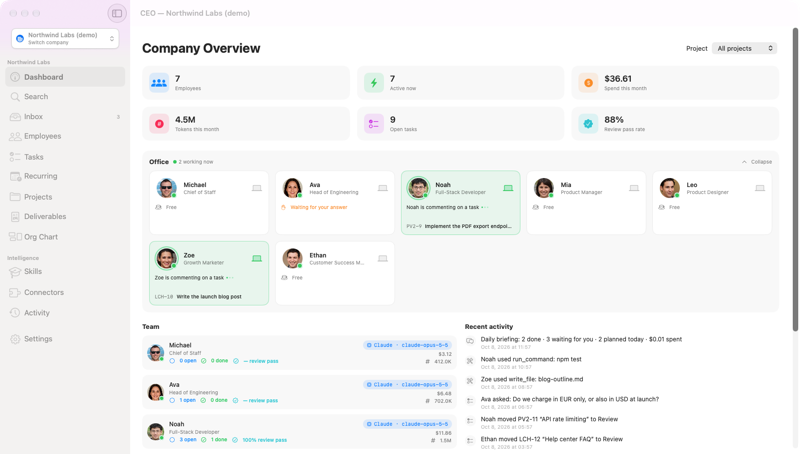Click the Employees stat people icon

[159, 83]
